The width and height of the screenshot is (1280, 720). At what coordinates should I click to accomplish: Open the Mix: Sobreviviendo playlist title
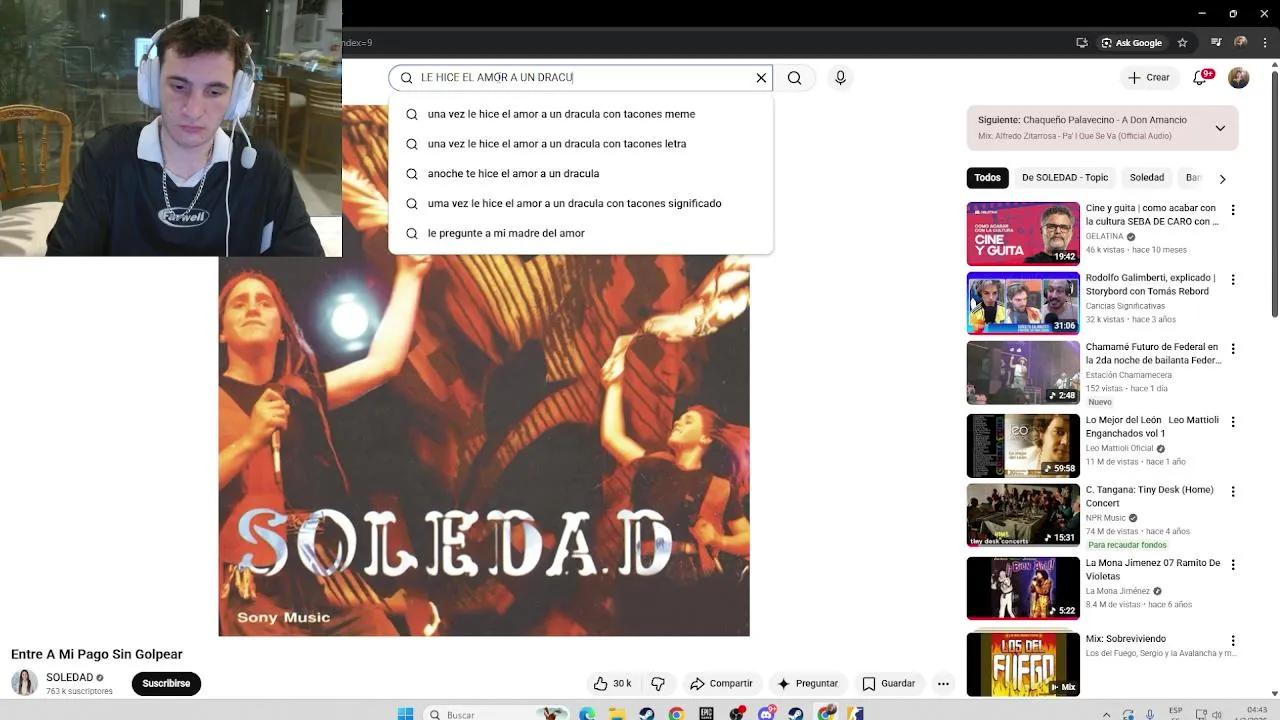(x=1126, y=639)
